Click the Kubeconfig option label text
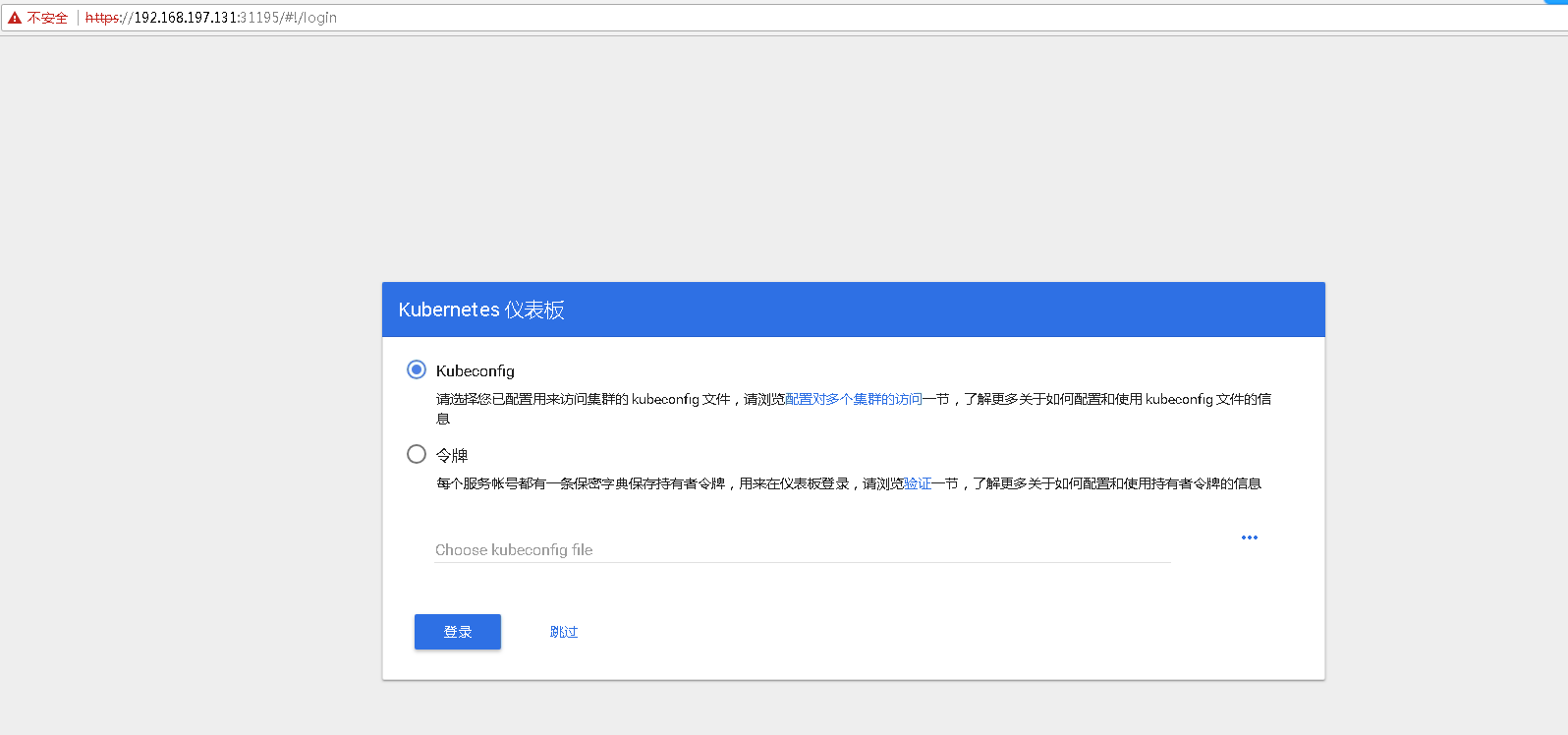Screen dimensions: 1568x735 476,370
